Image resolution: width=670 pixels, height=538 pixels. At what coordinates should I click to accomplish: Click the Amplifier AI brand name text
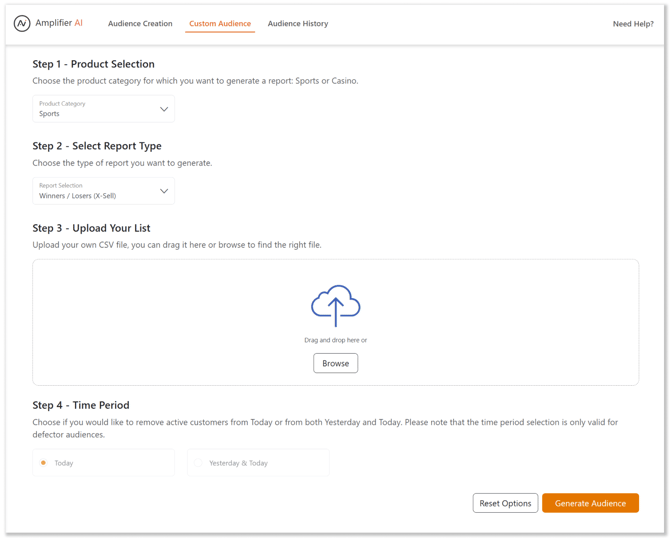[59, 23]
